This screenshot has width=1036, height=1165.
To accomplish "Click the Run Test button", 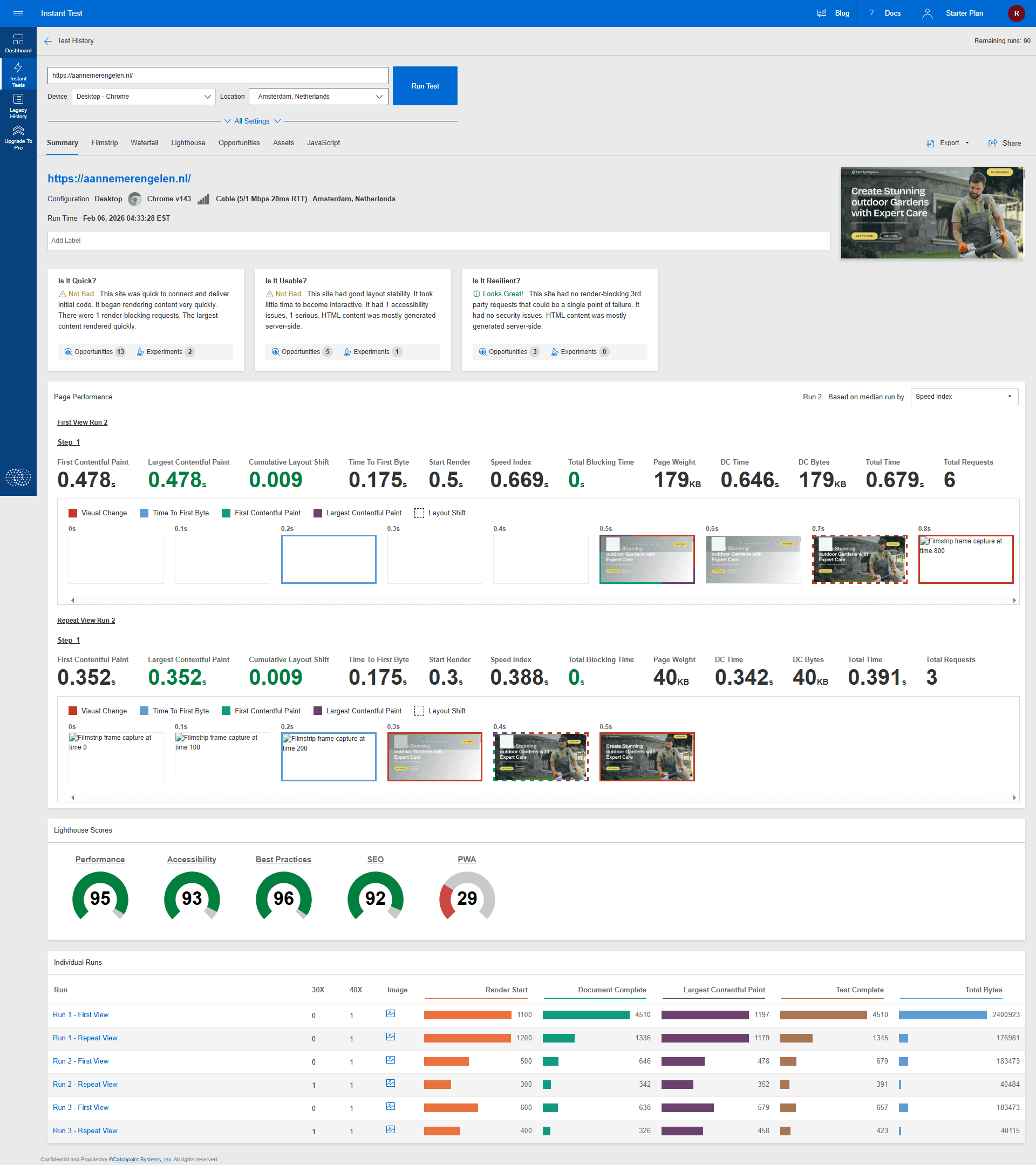I will tap(425, 86).
